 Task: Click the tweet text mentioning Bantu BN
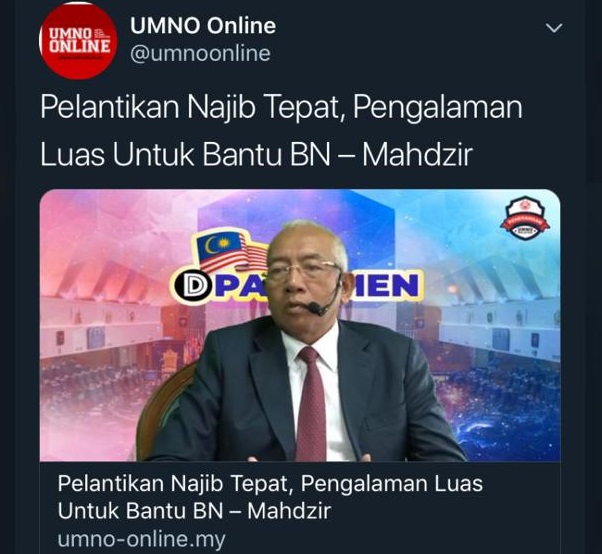(x=281, y=130)
